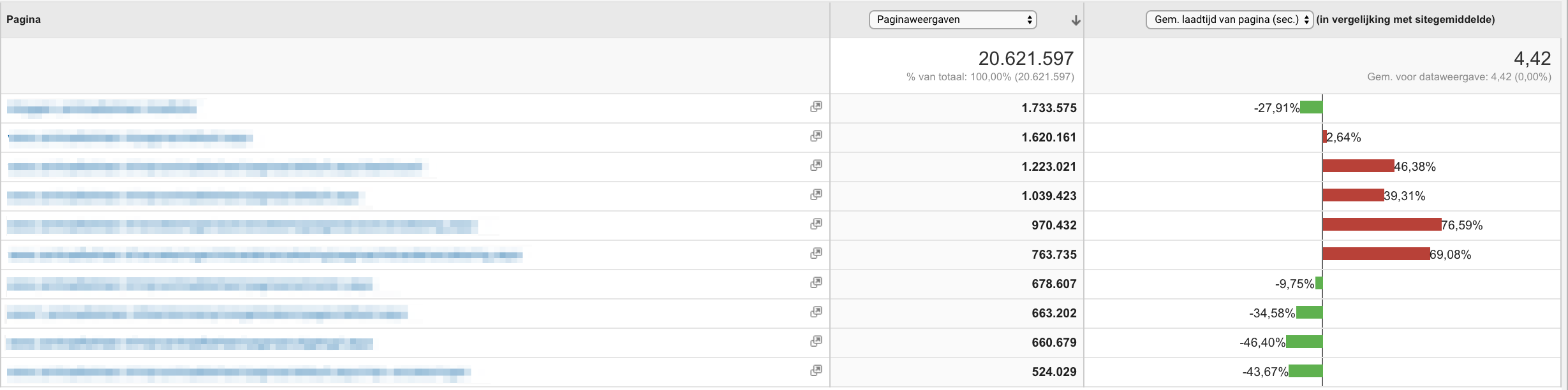1568x390 pixels.
Task: Open the Paginaweergaven metric dropdown
Action: [x=953, y=20]
